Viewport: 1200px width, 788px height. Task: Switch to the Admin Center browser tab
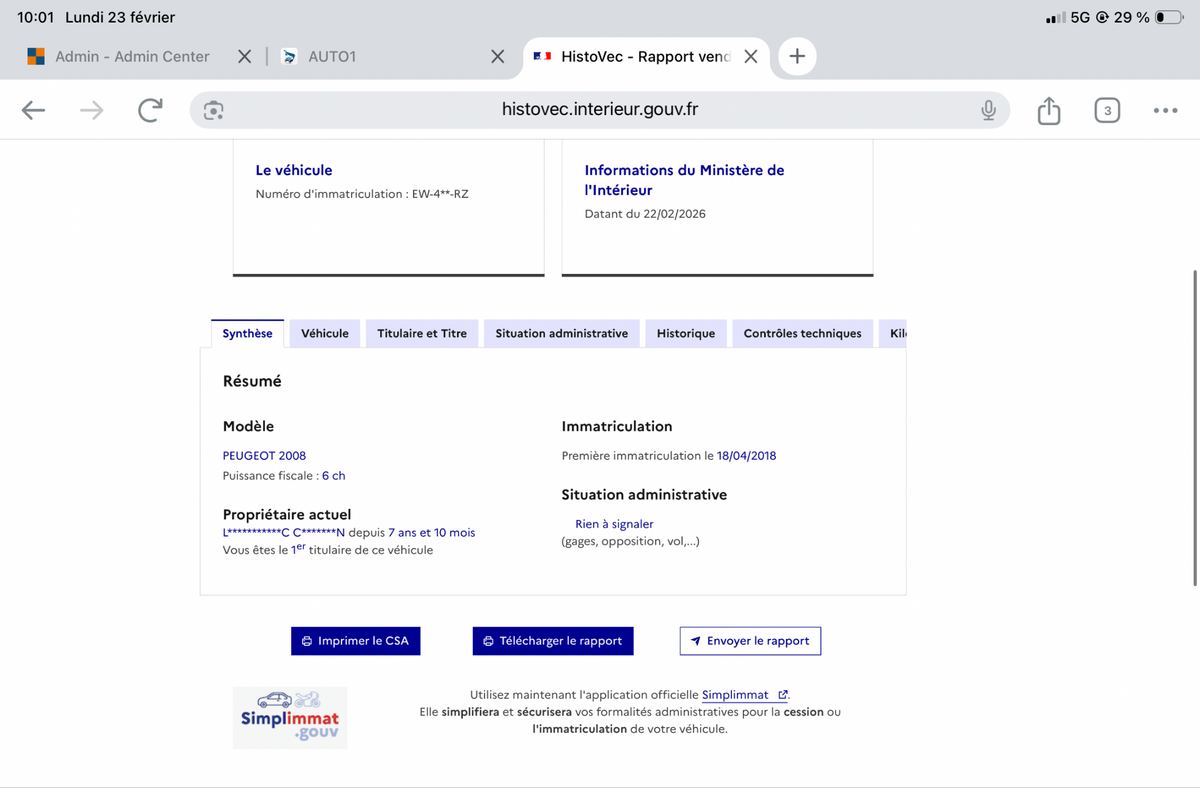(130, 57)
